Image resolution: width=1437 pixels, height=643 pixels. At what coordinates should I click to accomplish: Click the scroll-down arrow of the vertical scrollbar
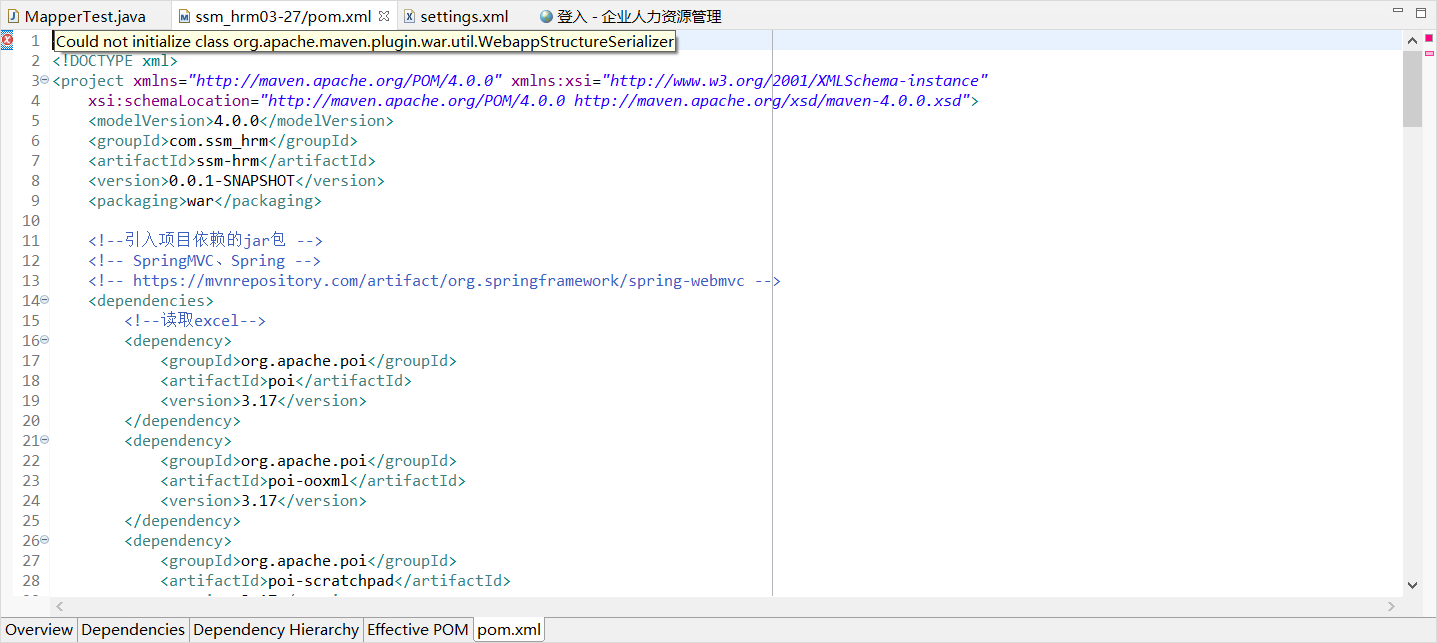click(1411, 585)
